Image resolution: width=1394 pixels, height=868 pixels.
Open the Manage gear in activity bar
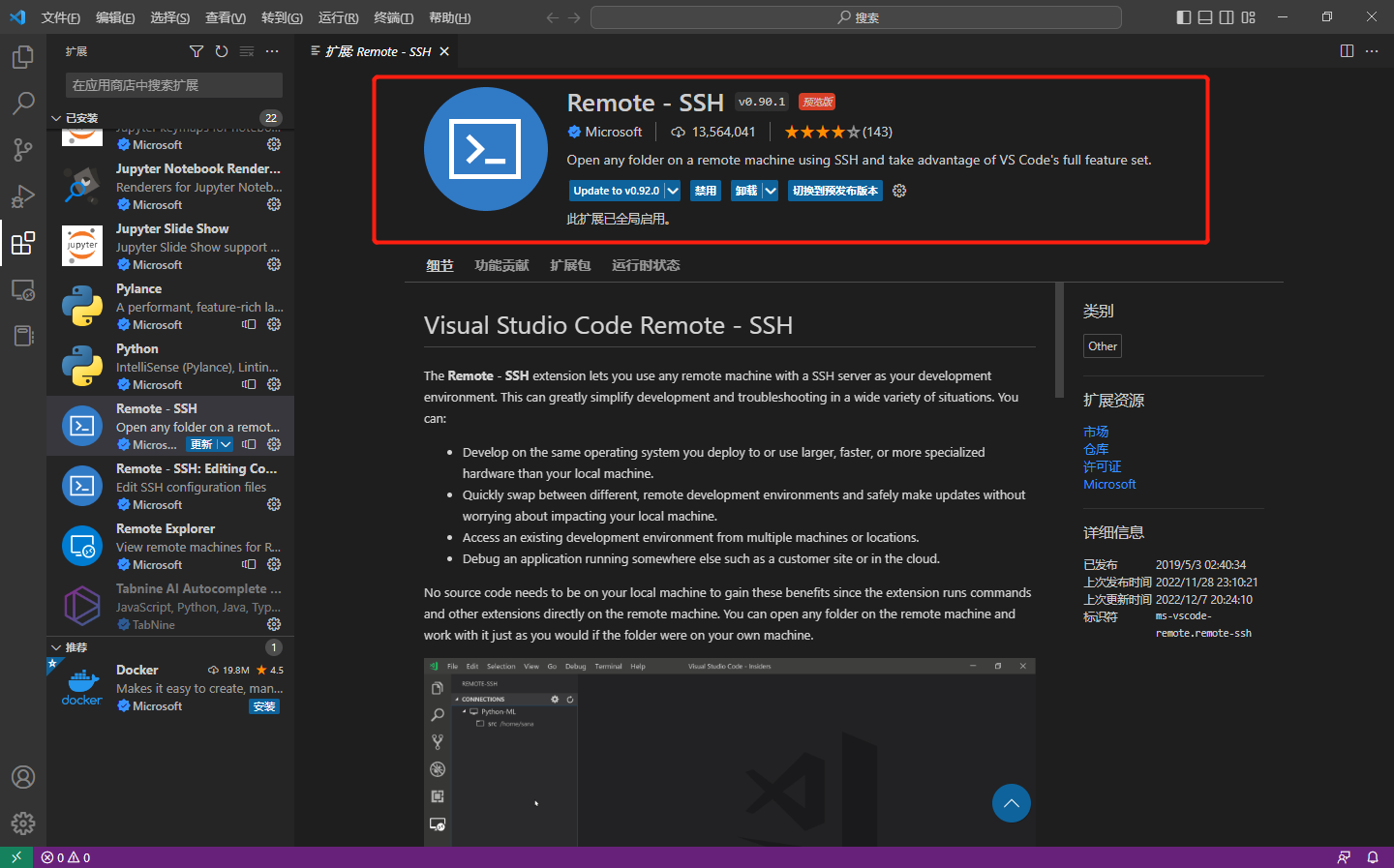pyautogui.click(x=22, y=823)
